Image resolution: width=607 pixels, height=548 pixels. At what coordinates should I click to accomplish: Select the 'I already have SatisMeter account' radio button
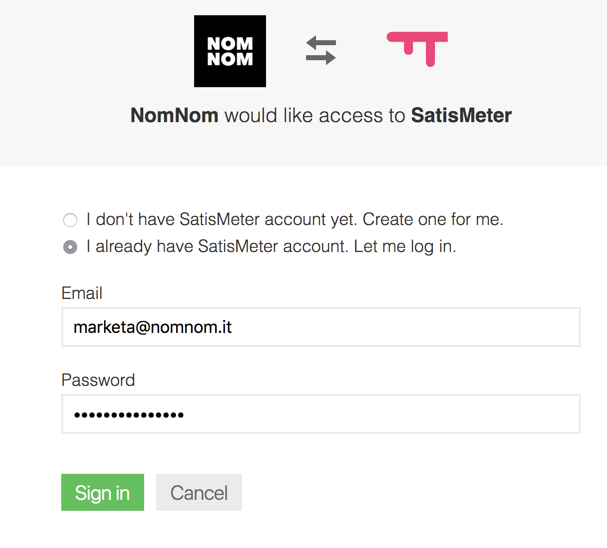70,247
